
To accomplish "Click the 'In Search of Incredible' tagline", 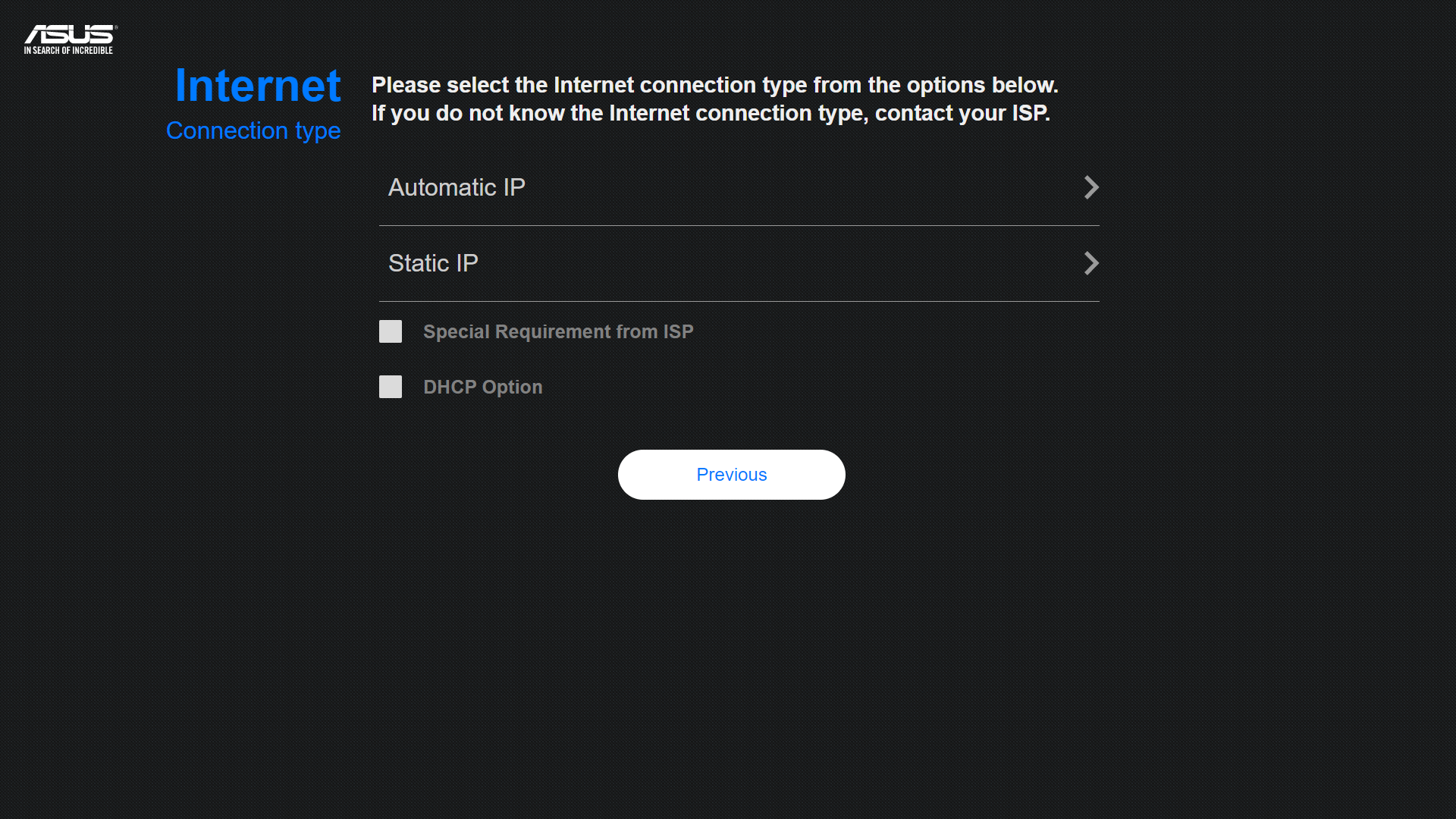I will click(68, 51).
